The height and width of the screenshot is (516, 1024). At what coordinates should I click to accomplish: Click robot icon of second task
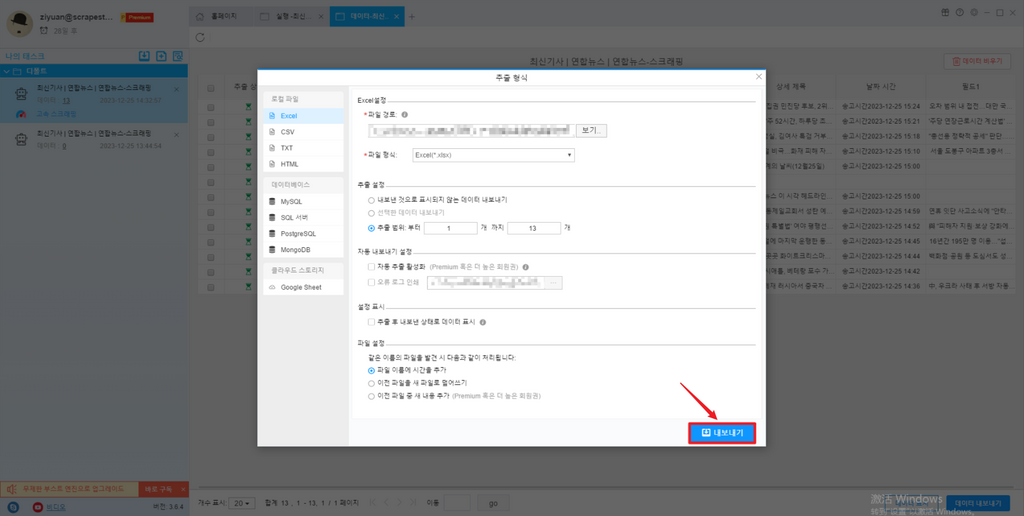tap(21, 140)
